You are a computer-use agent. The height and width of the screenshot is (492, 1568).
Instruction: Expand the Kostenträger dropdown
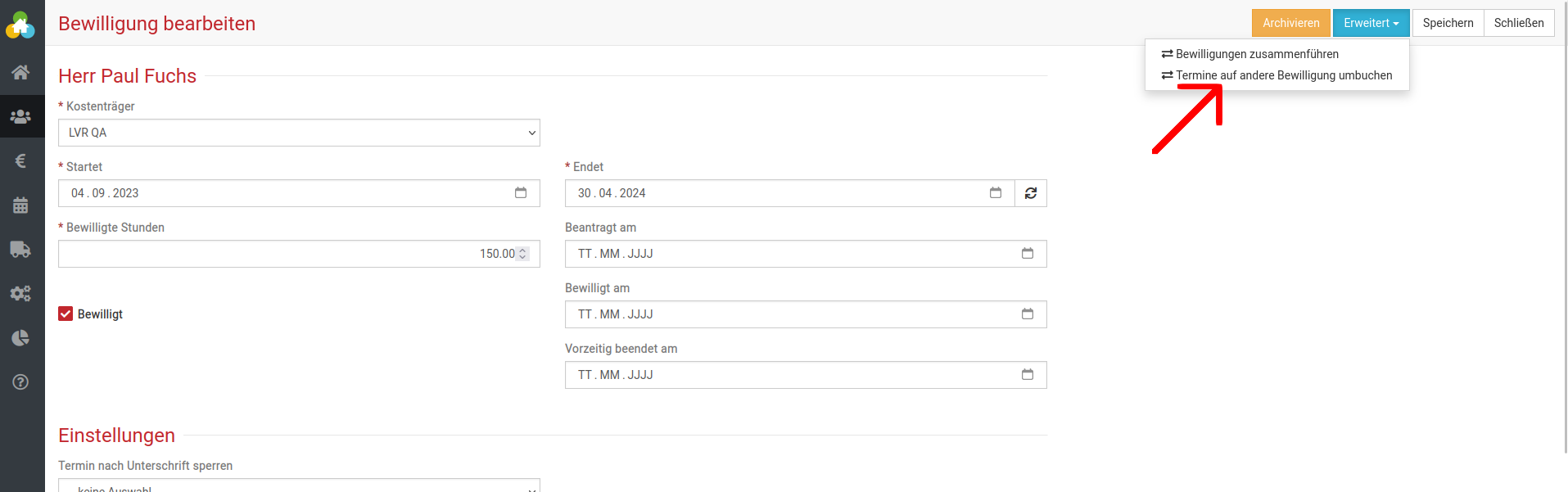(x=299, y=133)
